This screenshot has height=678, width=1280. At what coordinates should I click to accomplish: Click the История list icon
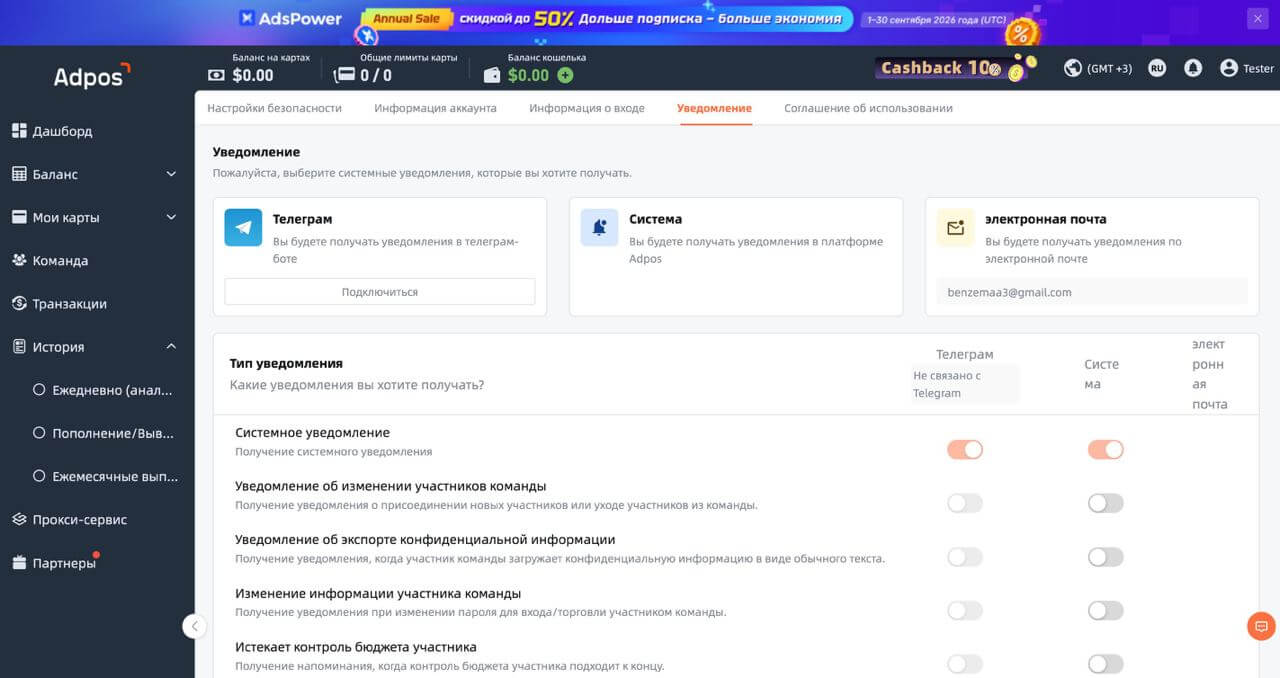click(x=19, y=347)
